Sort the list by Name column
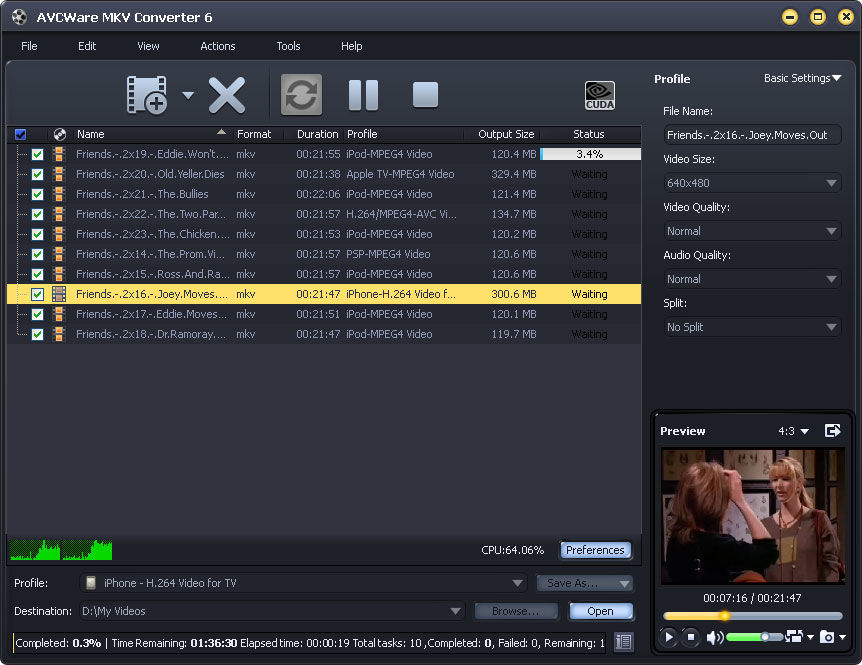 (151, 134)
